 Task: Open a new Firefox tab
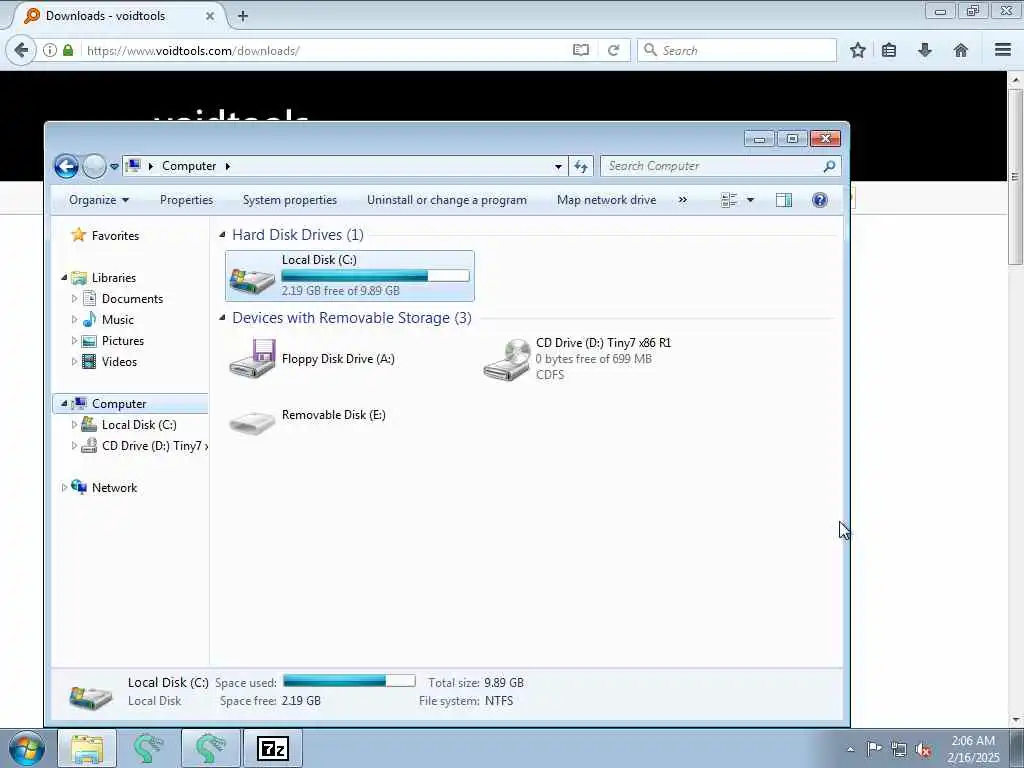pyautogui.click(x=243, y=16)
